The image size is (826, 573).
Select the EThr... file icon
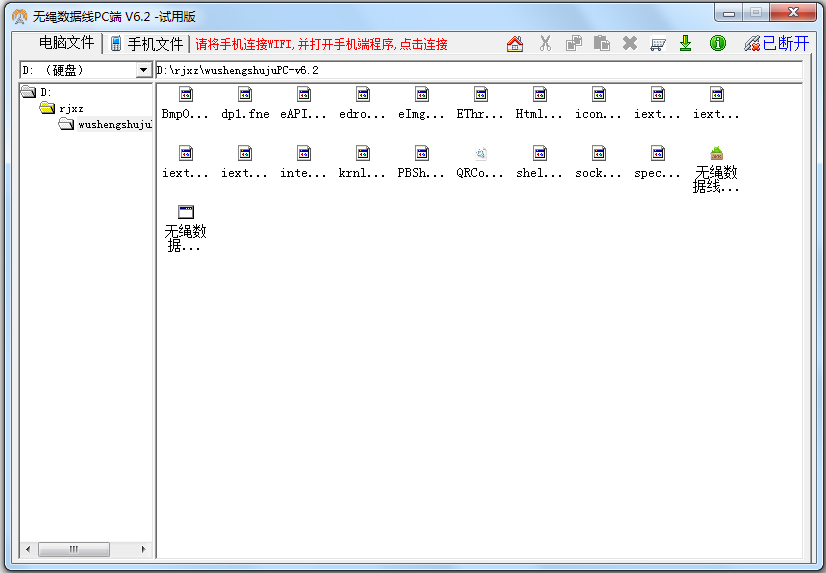pyautogui.click(x=480, y=103)
